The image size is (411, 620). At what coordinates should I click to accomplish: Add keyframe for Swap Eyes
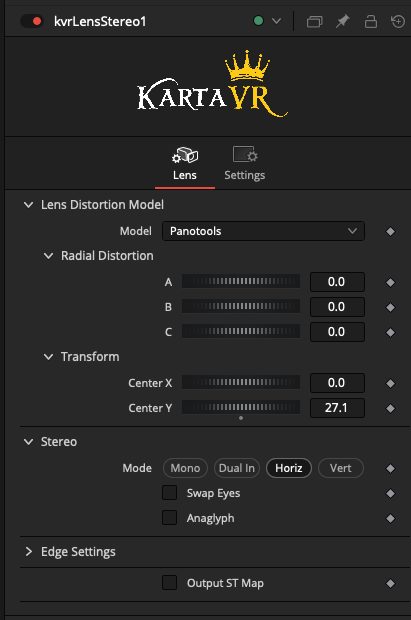(x=390, y=493)
